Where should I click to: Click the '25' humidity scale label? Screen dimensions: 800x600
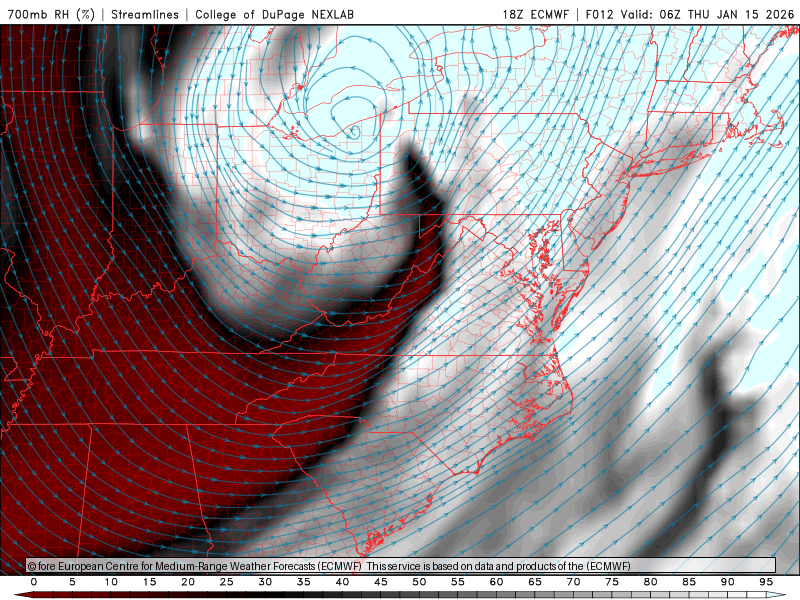click(227, 582)
